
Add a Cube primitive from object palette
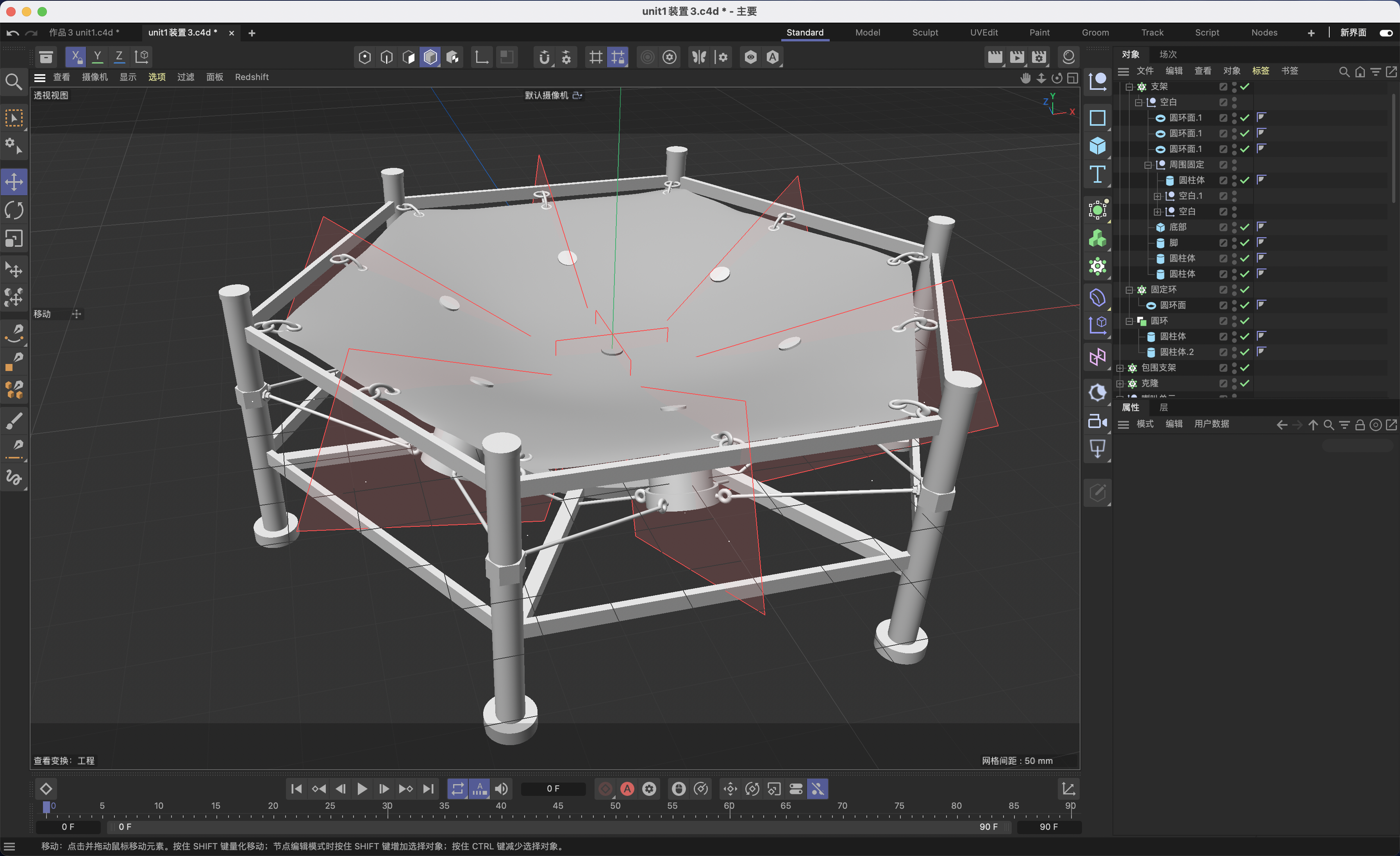1097,146
